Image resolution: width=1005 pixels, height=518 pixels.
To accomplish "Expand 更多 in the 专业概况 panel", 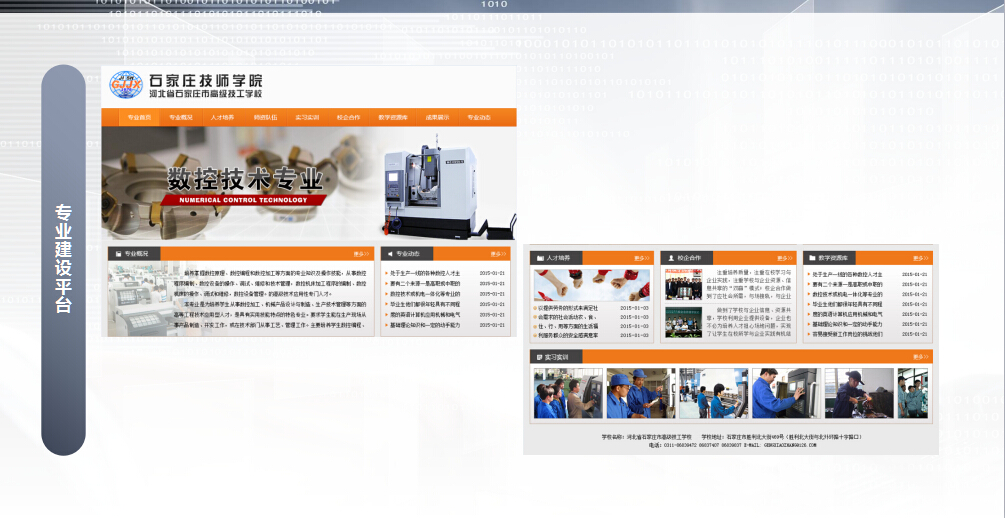I will point(360,254).
